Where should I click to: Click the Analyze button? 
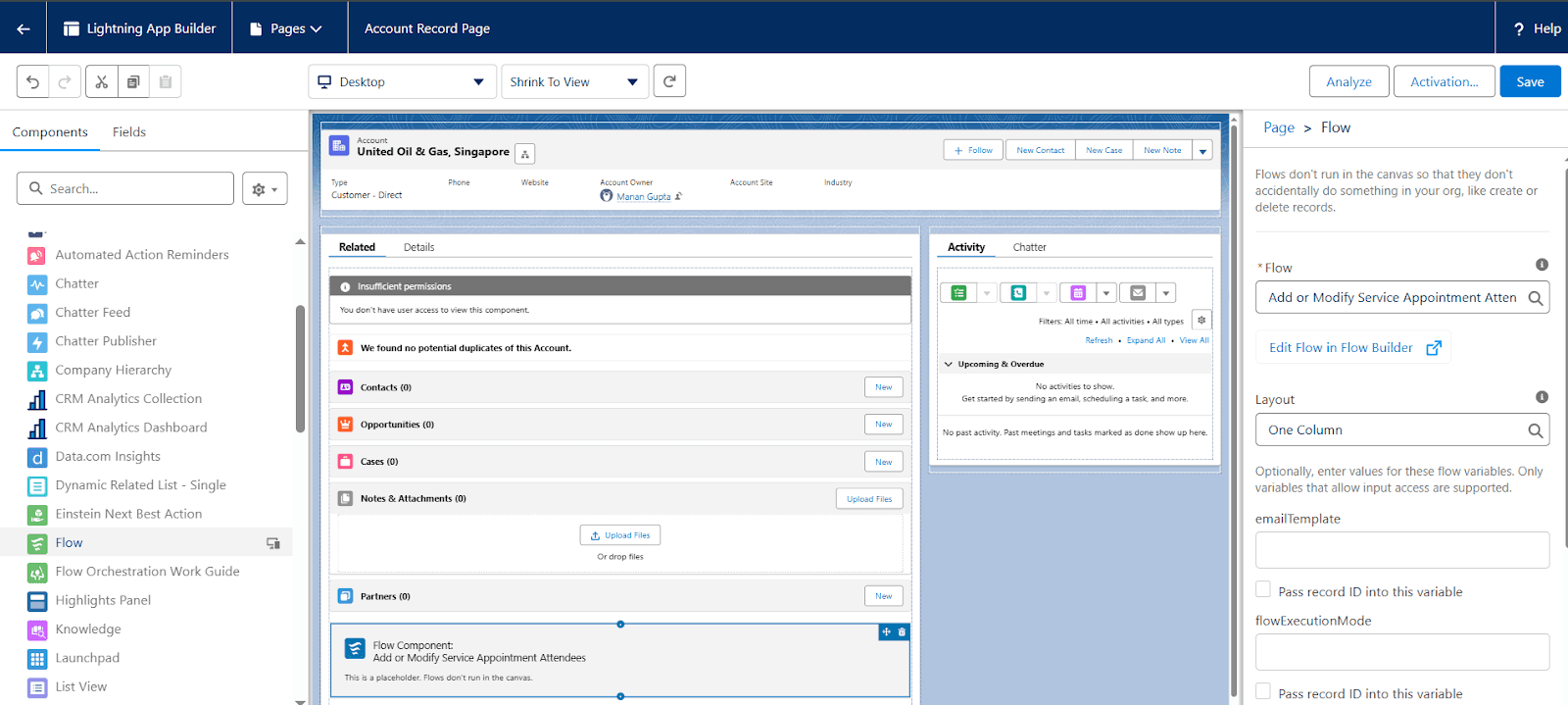1348,81
